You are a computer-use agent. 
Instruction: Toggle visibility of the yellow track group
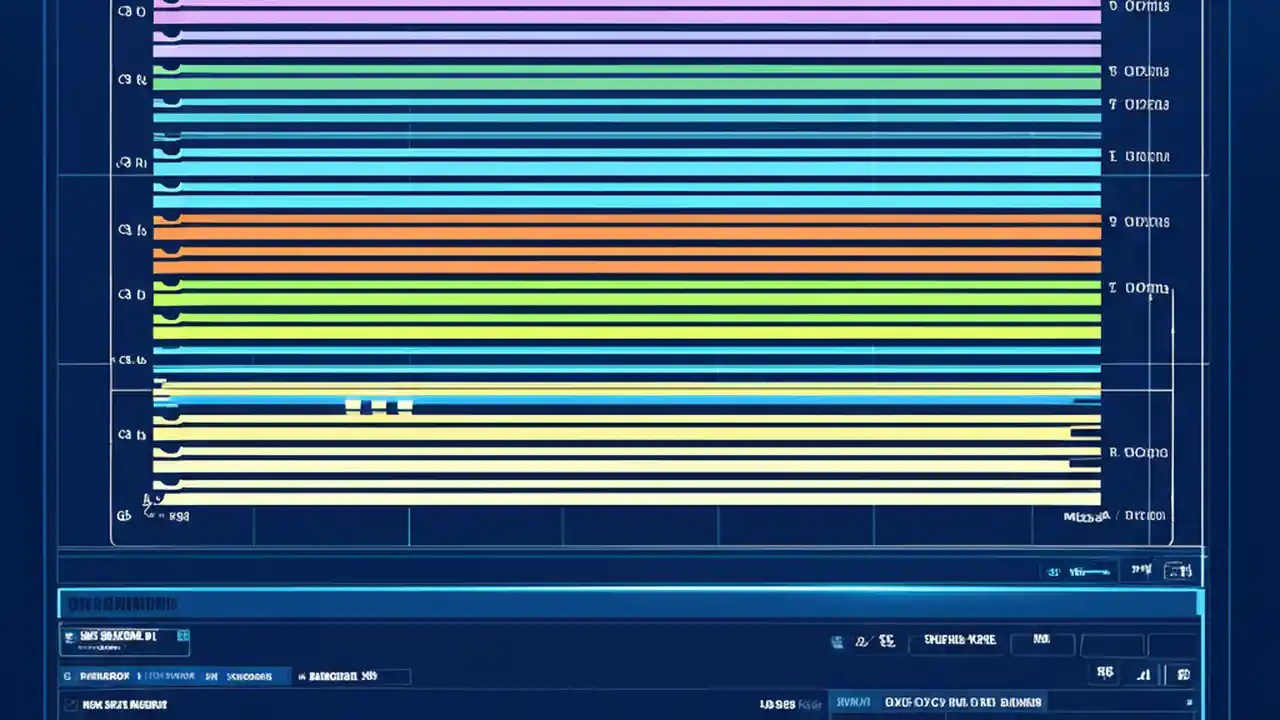pyautogui.click(x=131, y=434)
